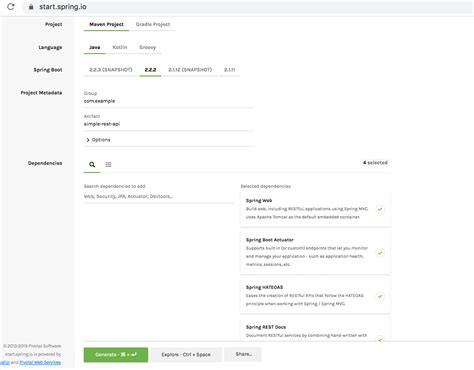The image size is (474, 370).
Task: Uncheck the Spring REST Docs dependency
Action: tap(380, 339)
